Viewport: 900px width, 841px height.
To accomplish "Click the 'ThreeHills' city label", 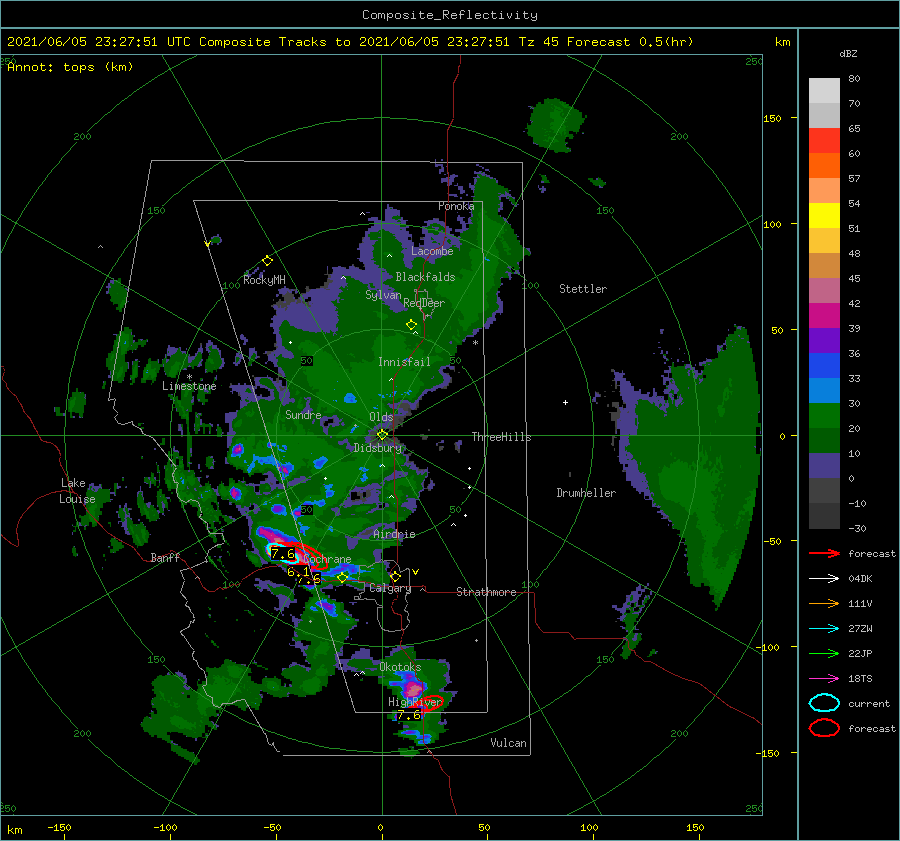I will pos(501,437).
